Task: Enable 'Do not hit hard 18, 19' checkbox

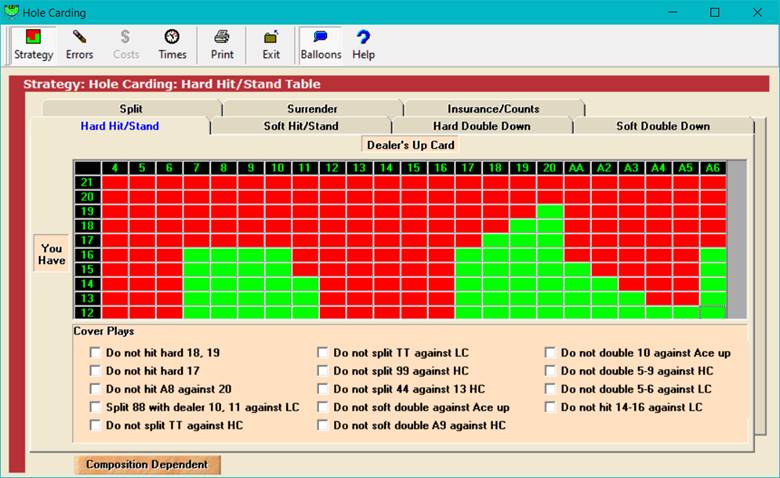Action: tap(95, 353)
